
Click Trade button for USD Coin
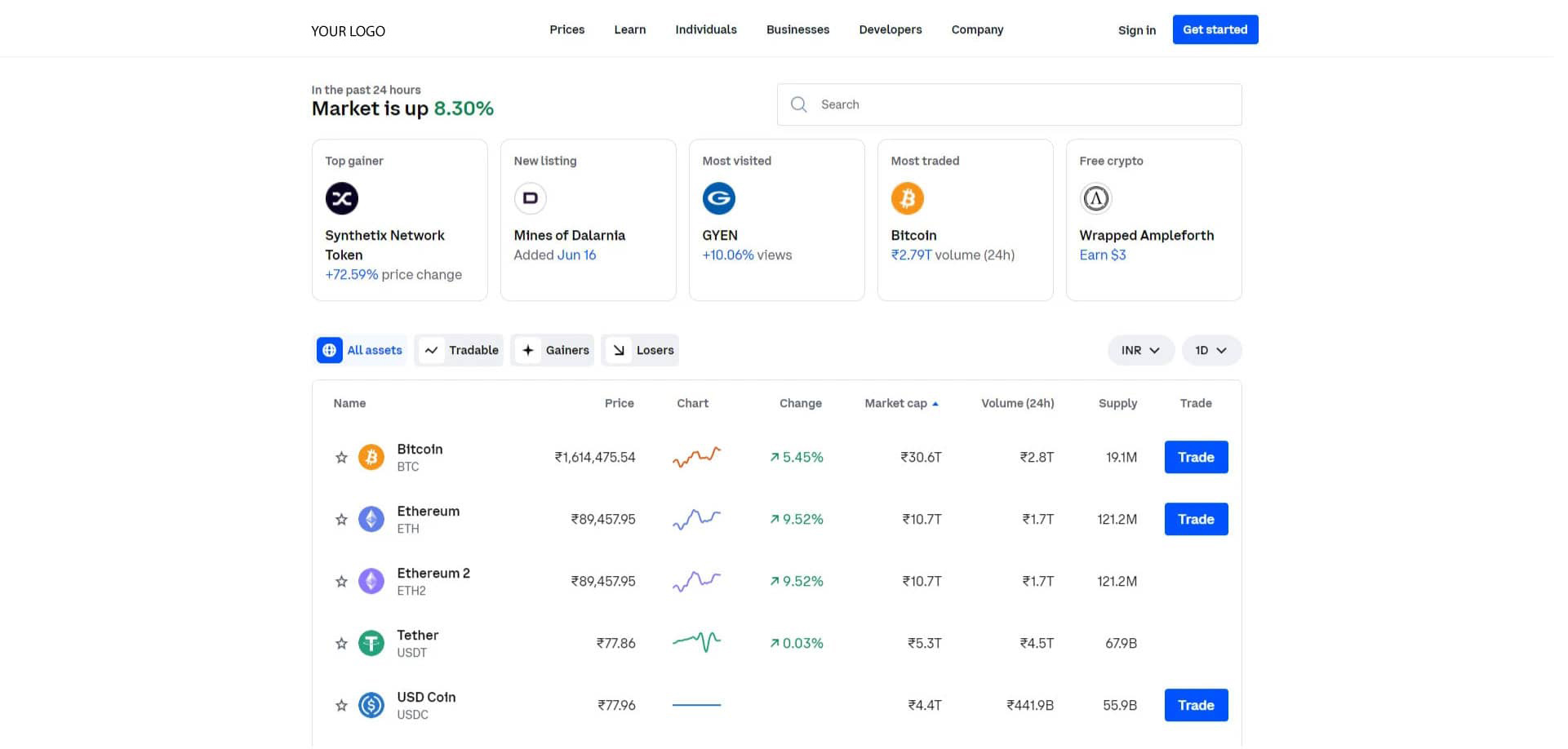tap(1196, 705)
